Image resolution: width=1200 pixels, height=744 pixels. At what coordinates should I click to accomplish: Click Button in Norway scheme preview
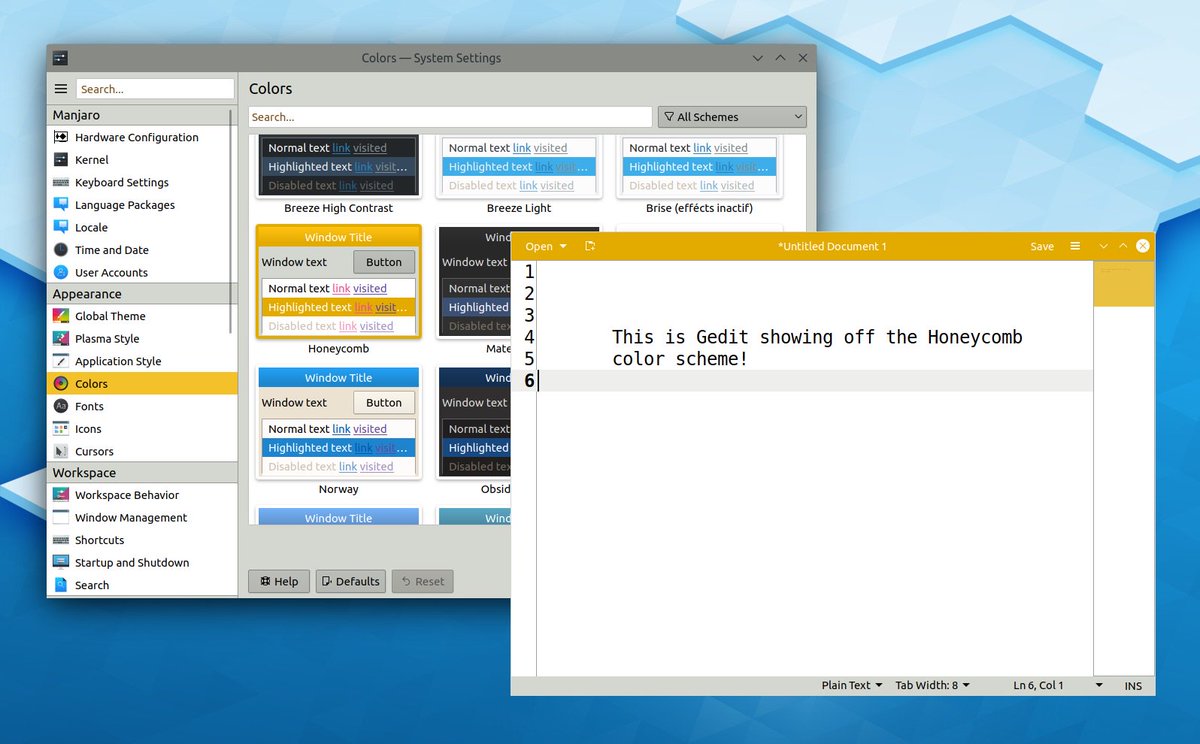(384, 403)
